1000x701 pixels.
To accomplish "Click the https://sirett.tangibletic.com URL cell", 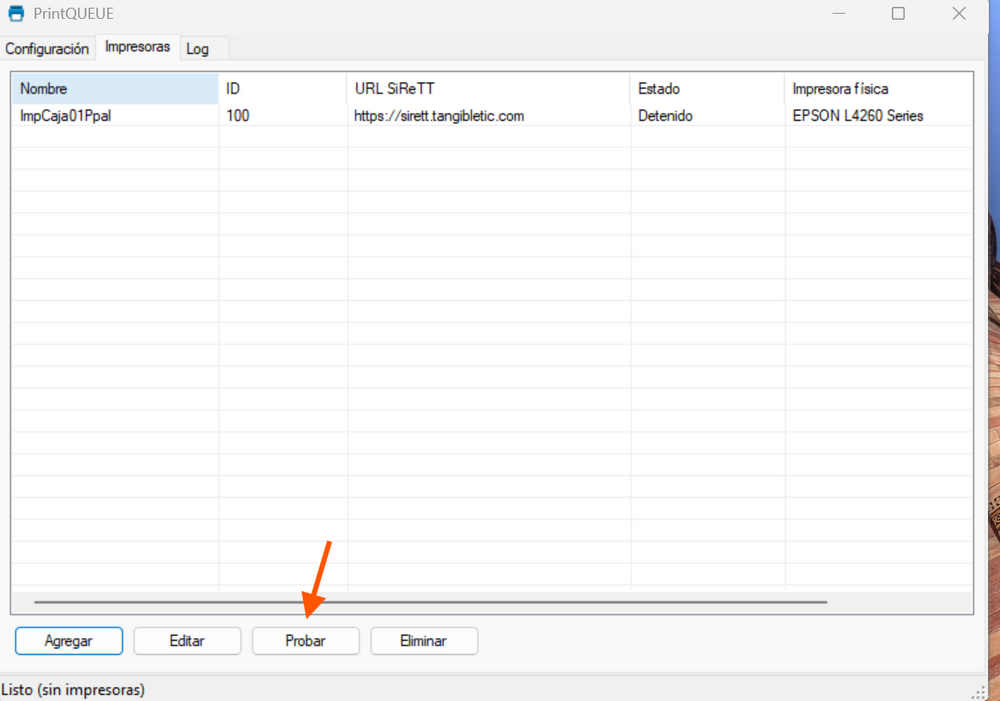I will pyautogui.click(x=439, y=115).
